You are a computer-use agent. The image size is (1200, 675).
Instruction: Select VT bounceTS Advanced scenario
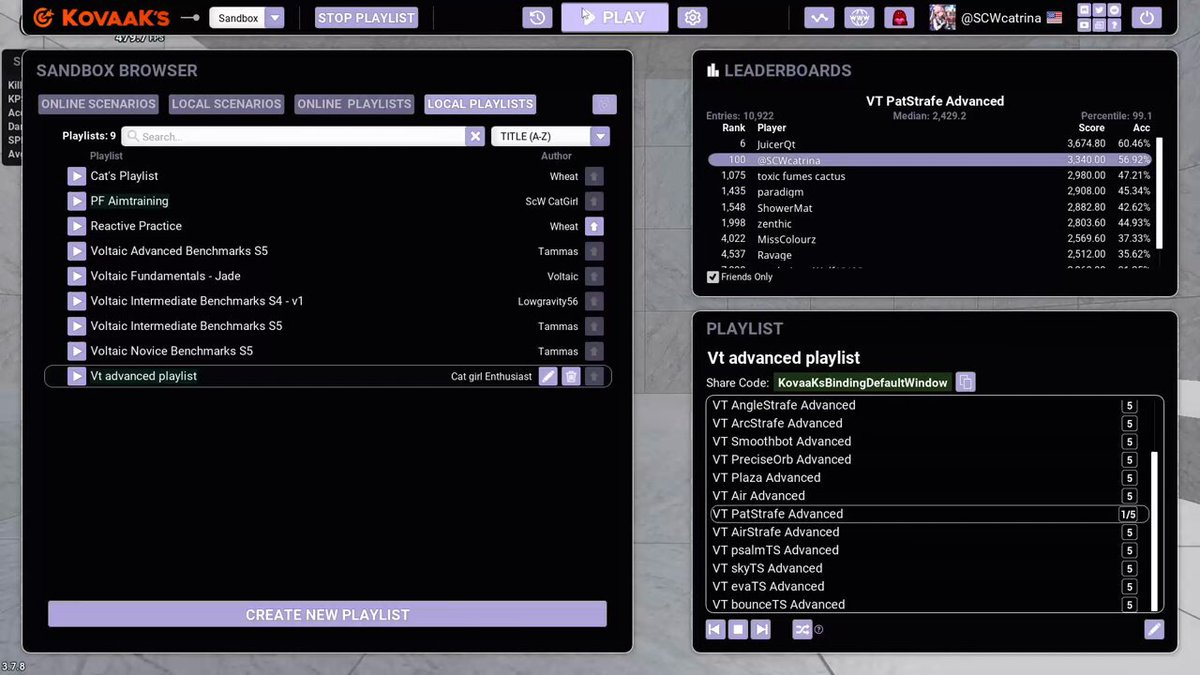point(779,604)
